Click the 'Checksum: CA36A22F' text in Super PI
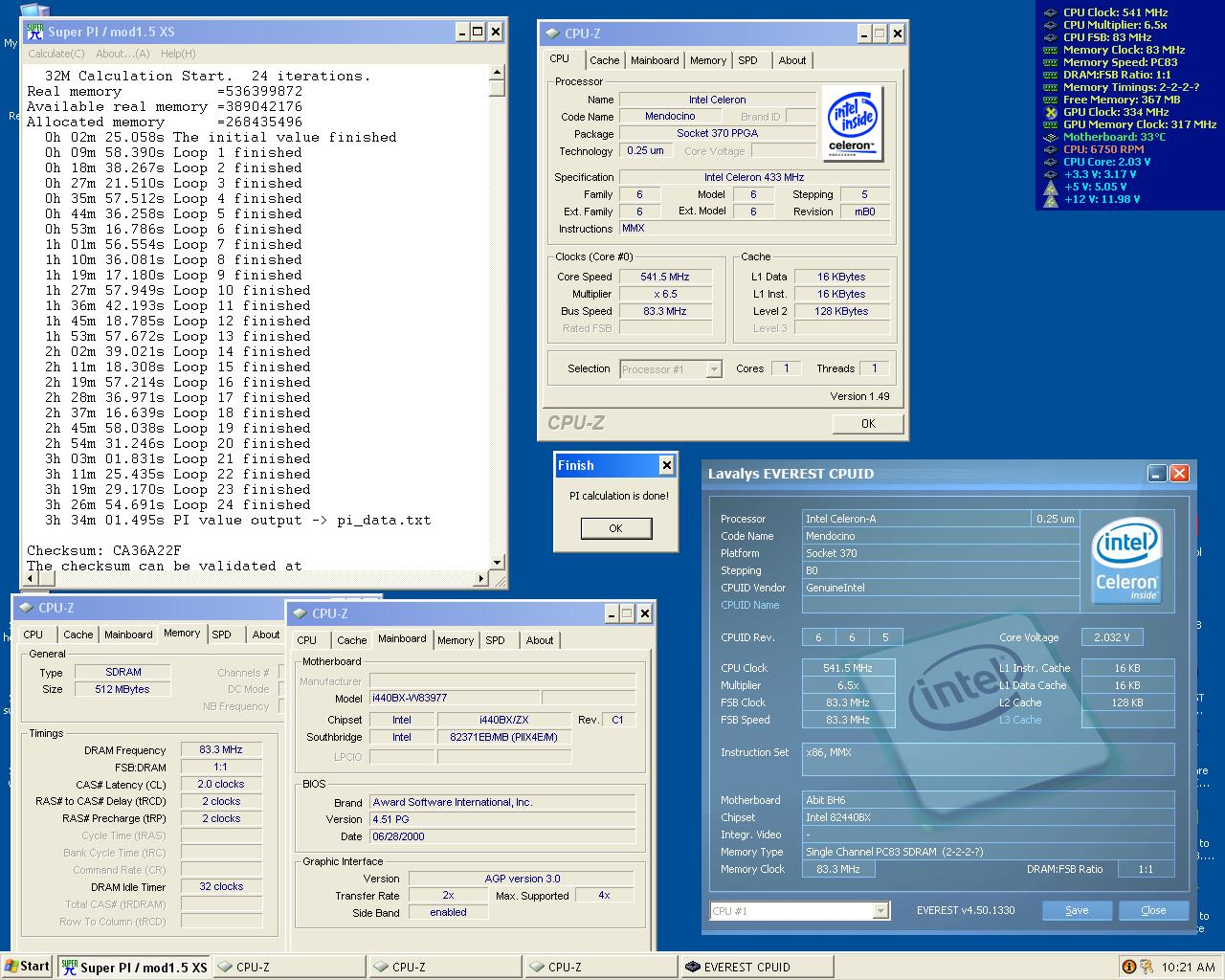 pyautogui.click(x=104, y=551)
